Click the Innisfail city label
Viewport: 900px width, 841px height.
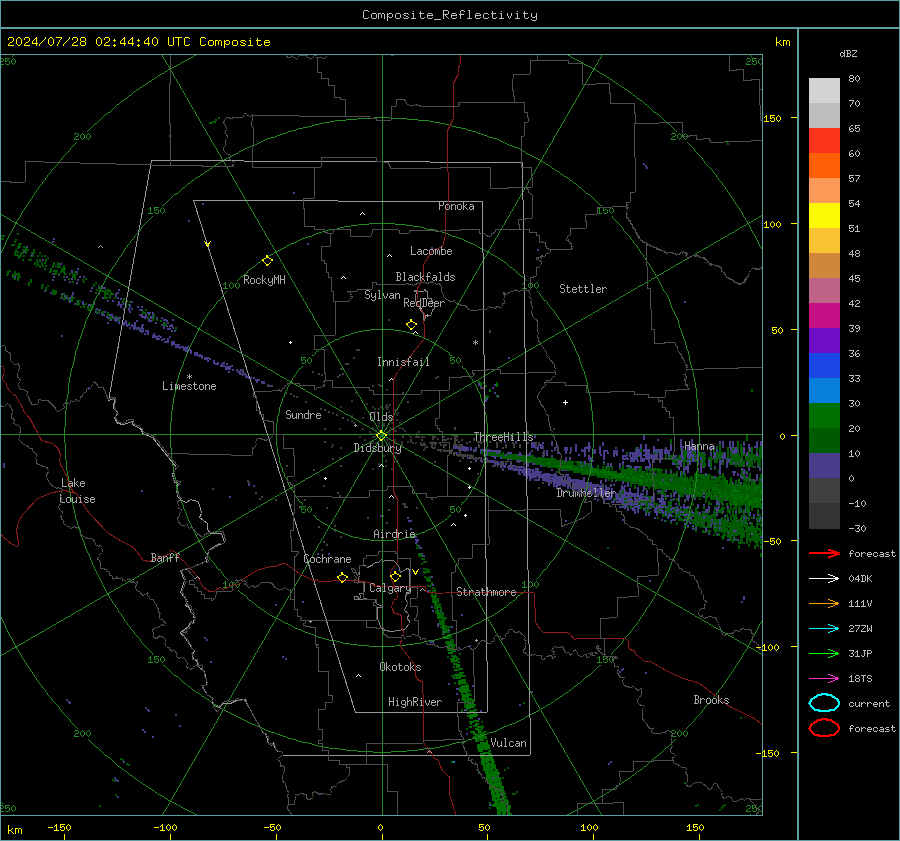(403, 362)
